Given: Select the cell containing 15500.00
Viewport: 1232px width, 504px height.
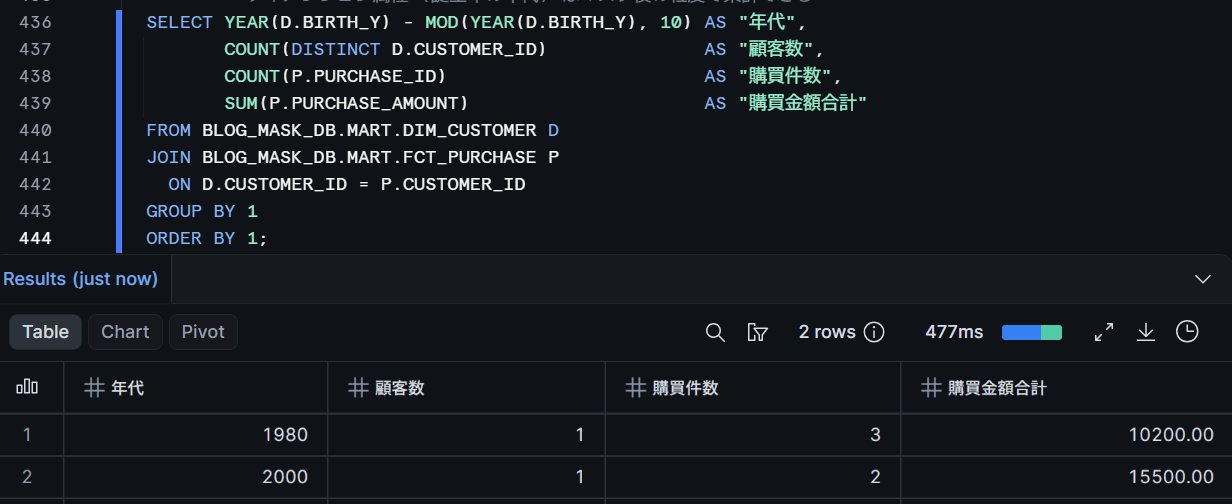Looking at the screenshot, I should click(x=1066, y=477).
